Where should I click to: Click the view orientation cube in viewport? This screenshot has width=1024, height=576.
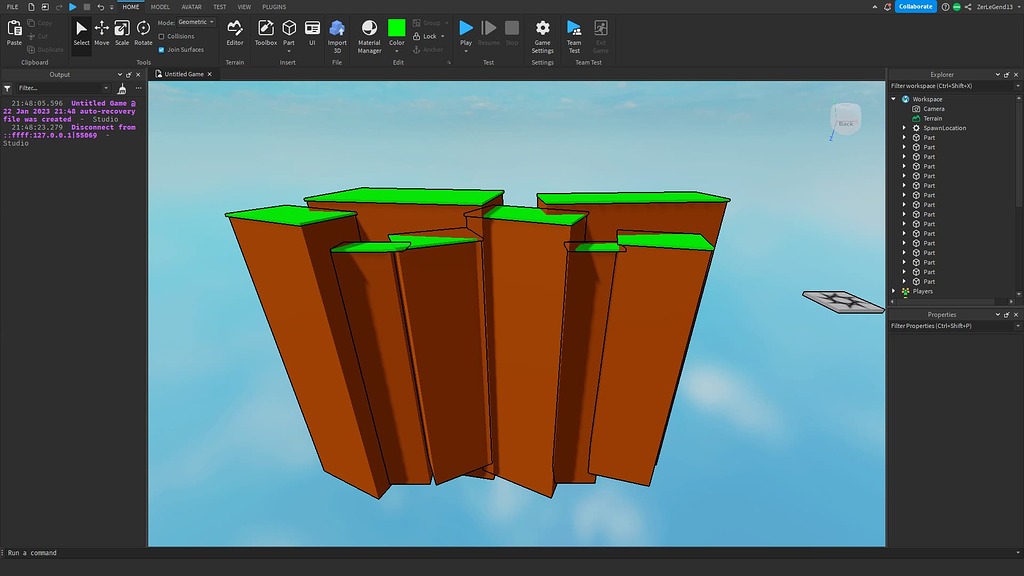845,120
